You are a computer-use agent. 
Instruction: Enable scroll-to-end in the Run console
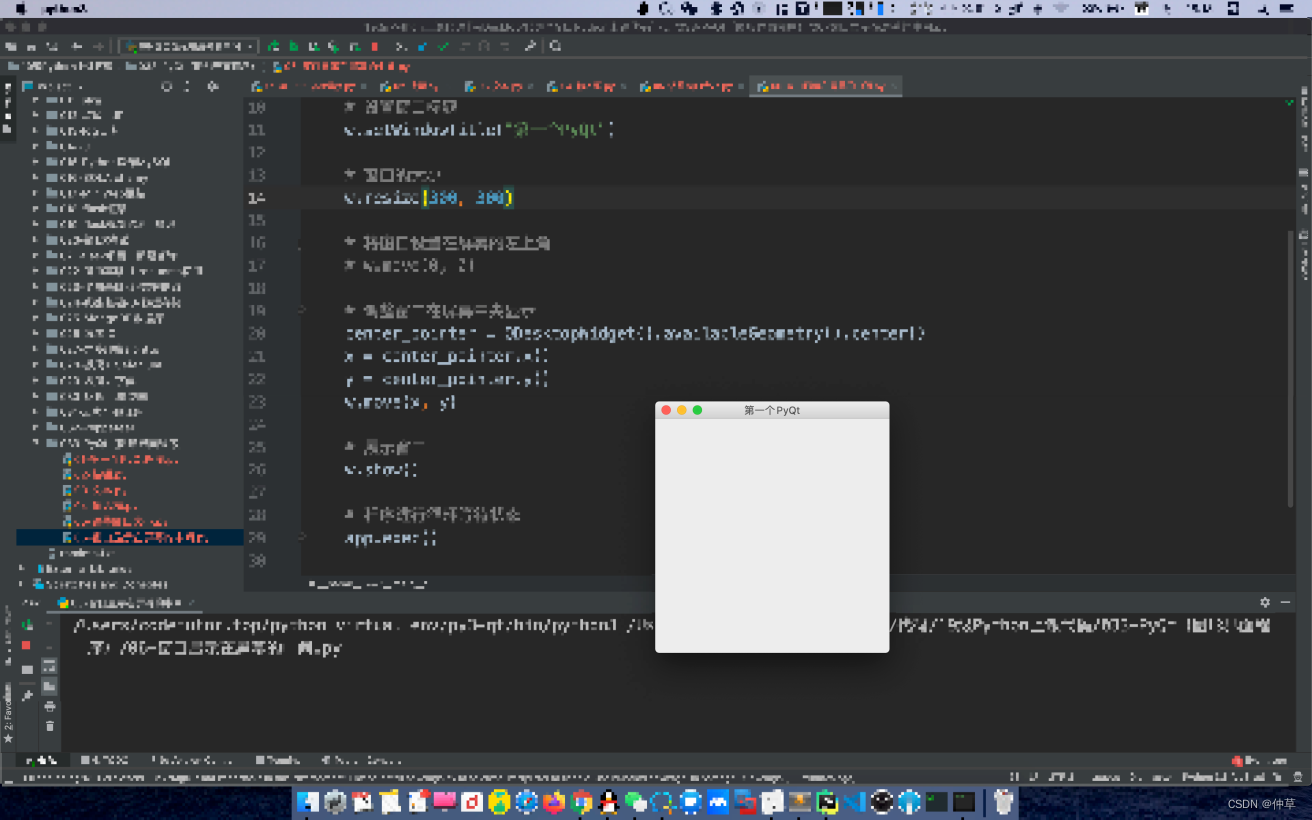[48, 685]
